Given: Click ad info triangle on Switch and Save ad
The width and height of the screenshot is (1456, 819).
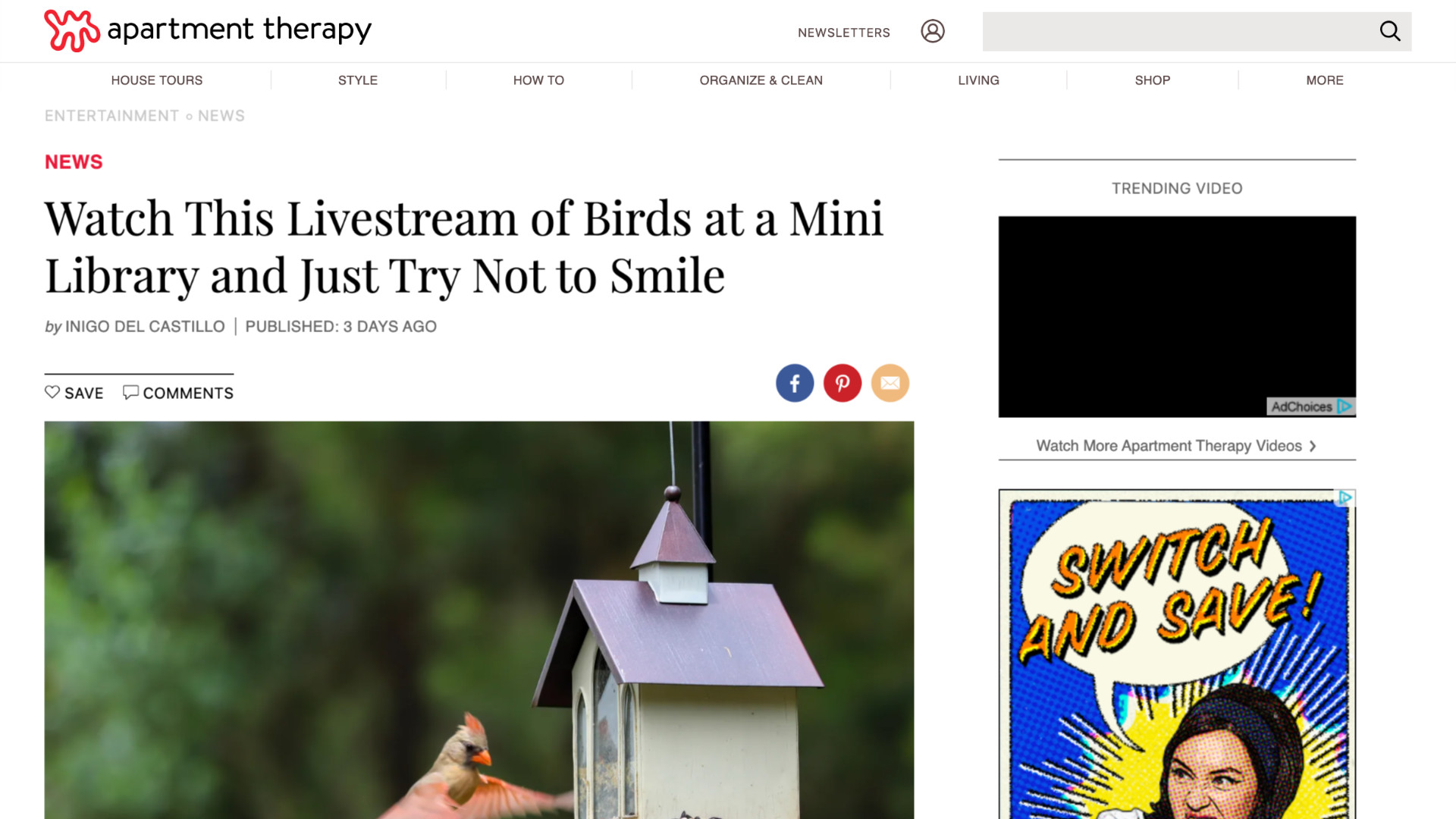Looking at the screenshot, I should pos(1345,497).
